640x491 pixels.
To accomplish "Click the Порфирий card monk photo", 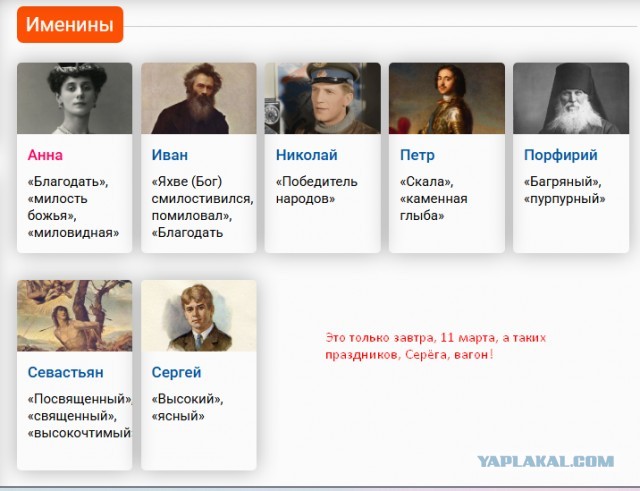I will pos(571,98).
